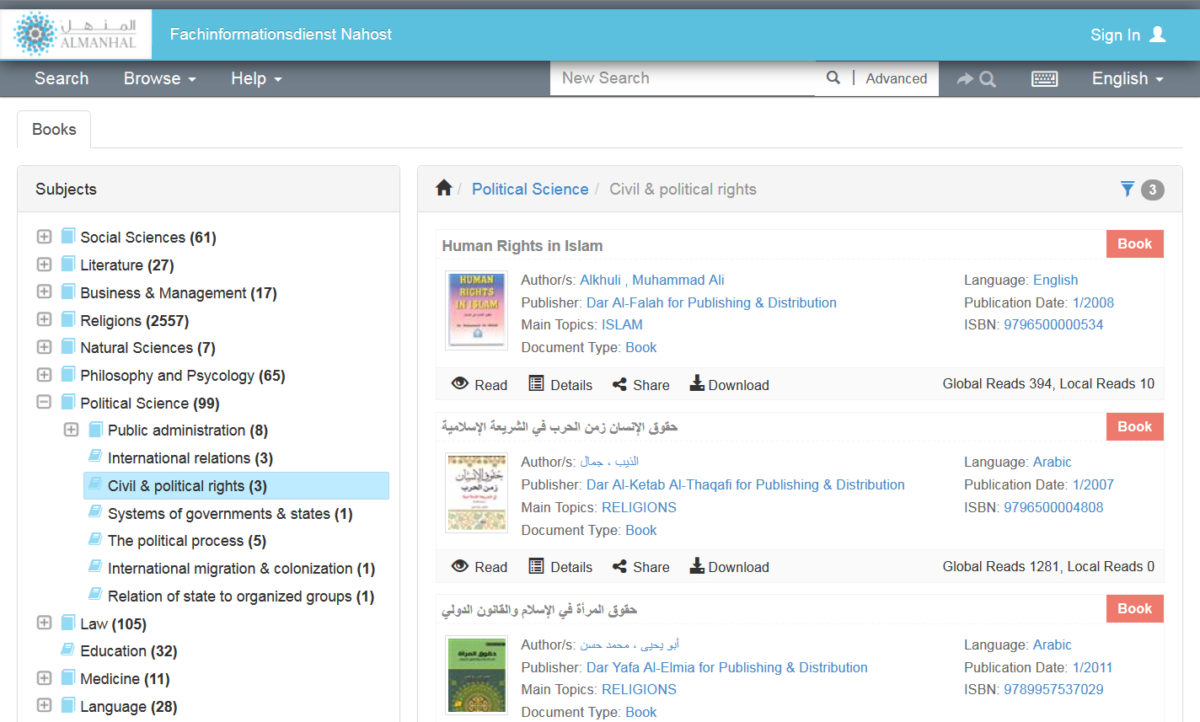Expand the Social Sciences subject
The height and width of the screenshot is (722, 1200).
coord(44,237)
